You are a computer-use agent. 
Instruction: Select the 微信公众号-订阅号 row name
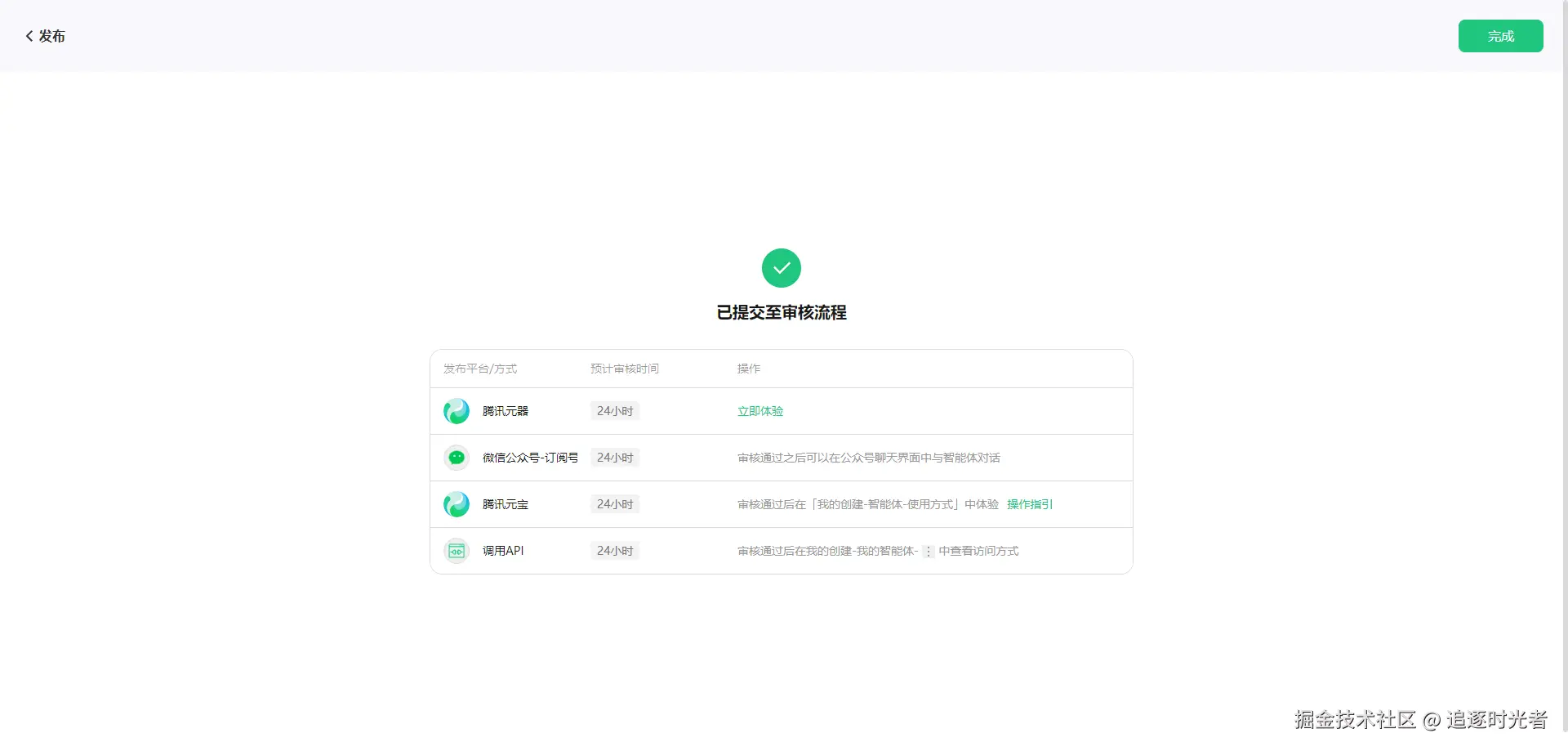click(530, 458)
